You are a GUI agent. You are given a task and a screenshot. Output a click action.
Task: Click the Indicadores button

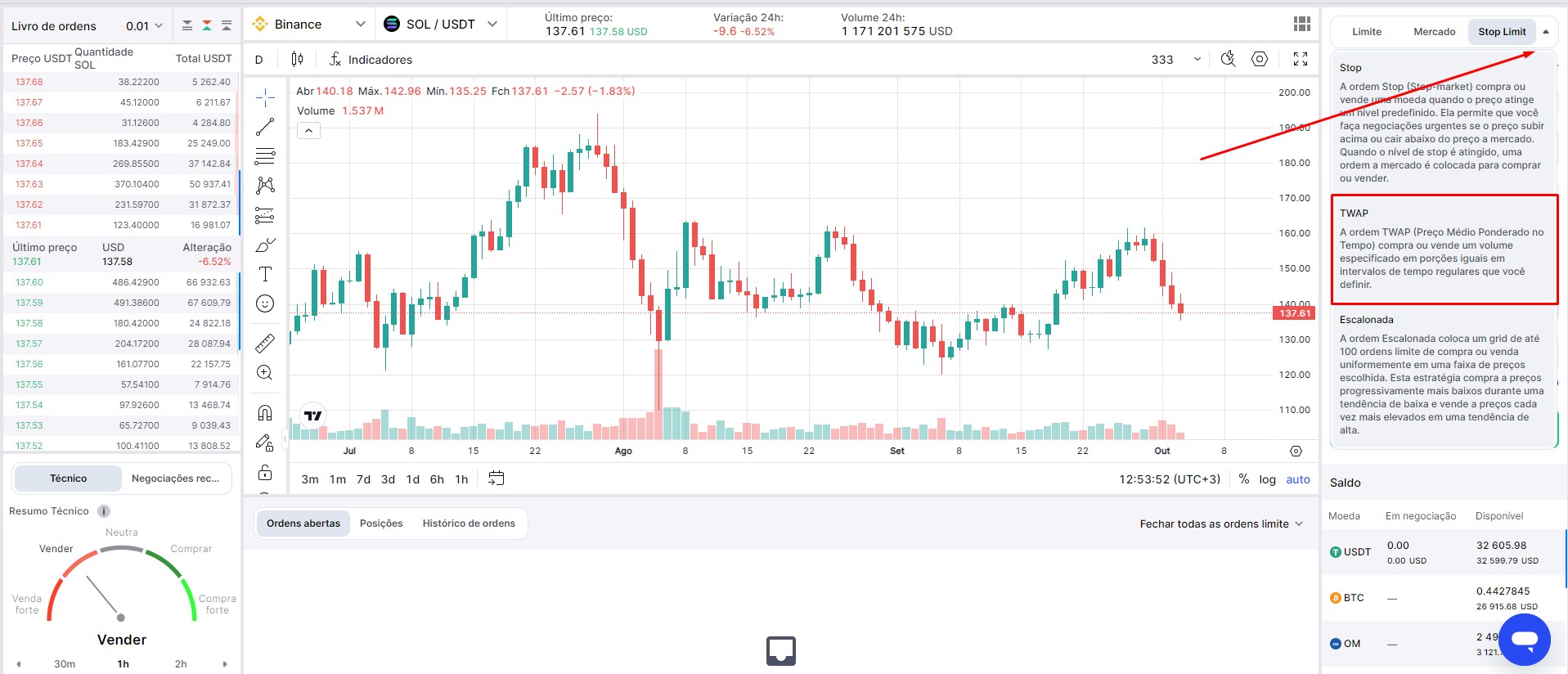point(371,60)
